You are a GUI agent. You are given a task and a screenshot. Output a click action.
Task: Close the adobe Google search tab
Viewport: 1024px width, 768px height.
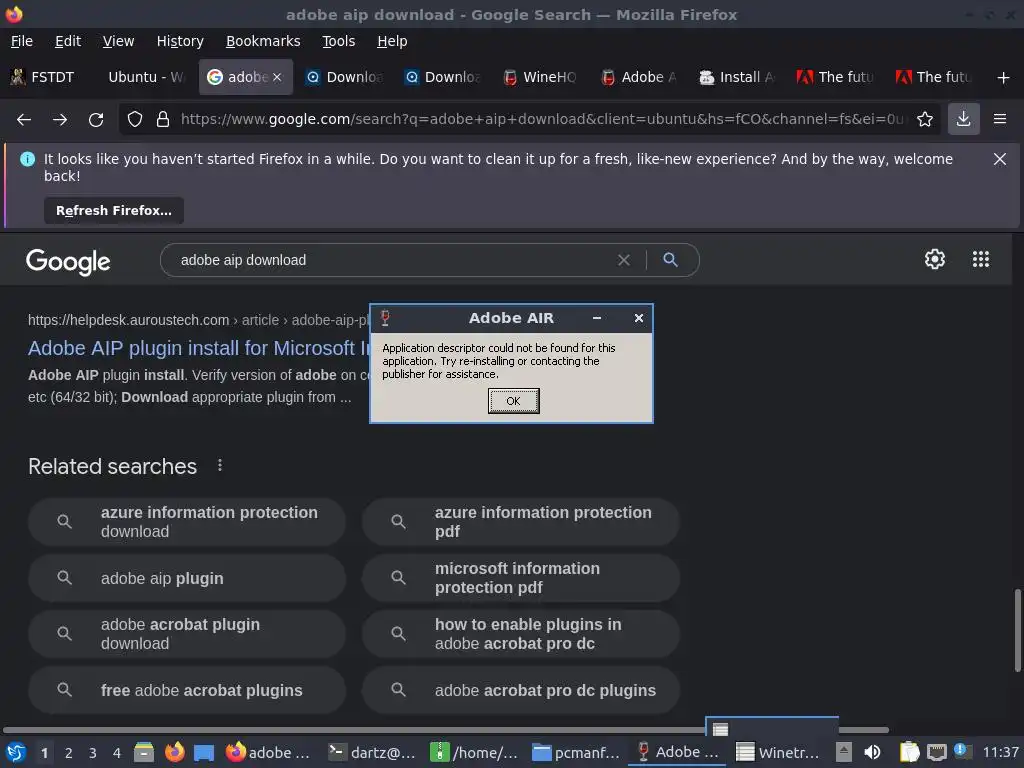click(x=277, y=77)
